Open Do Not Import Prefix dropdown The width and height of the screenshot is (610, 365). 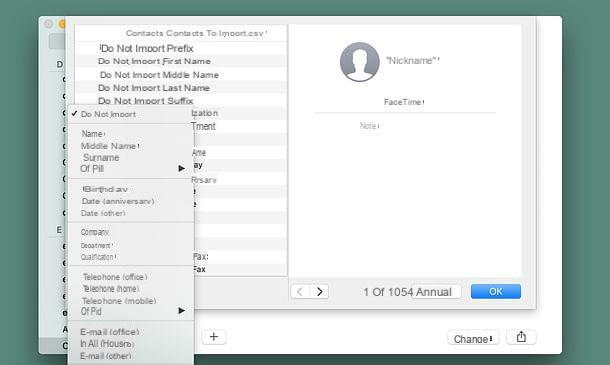tap(147, 49)
